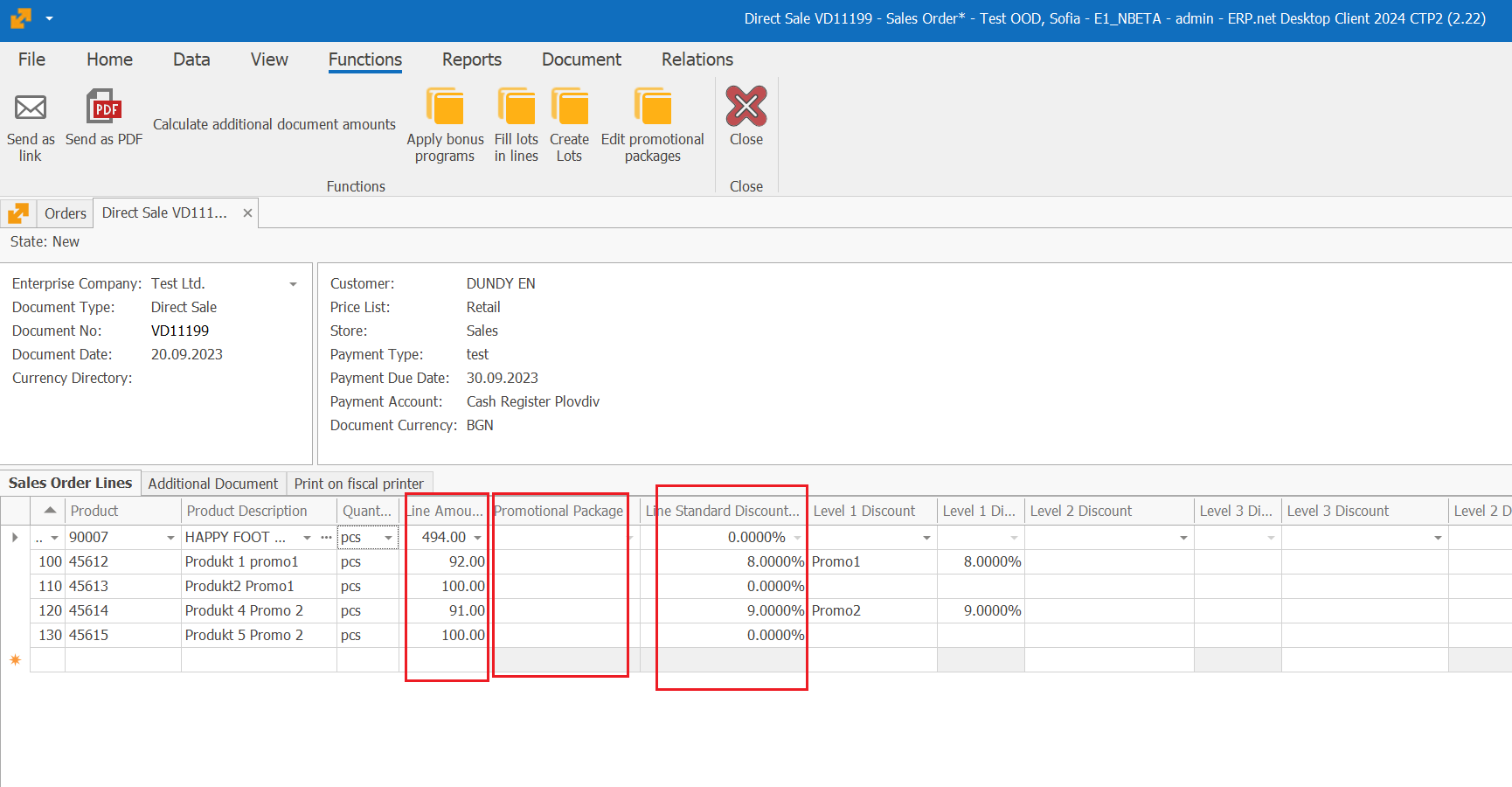
Task: Click the 9.0000% Level 1 discount percent cell
Action: 981,610
